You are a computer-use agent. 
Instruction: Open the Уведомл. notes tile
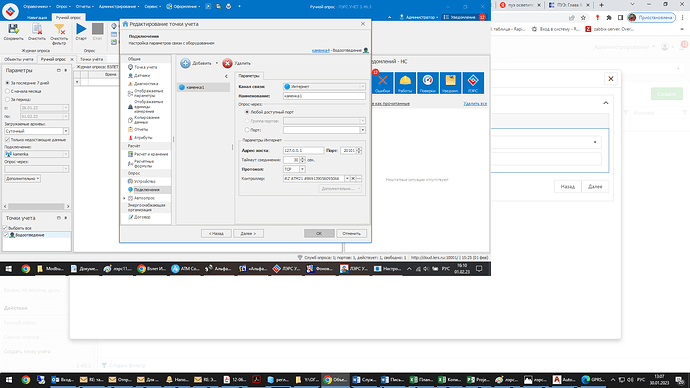click(x=450, y=83)
